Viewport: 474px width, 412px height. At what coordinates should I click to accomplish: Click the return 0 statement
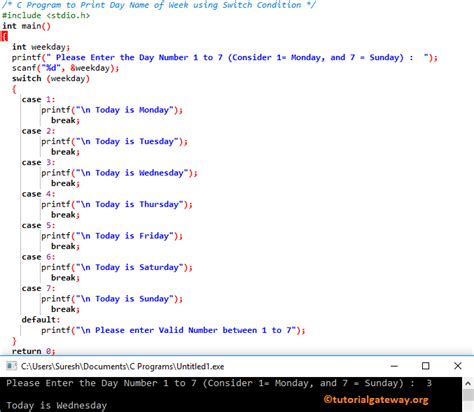click(x=34, y=351)
